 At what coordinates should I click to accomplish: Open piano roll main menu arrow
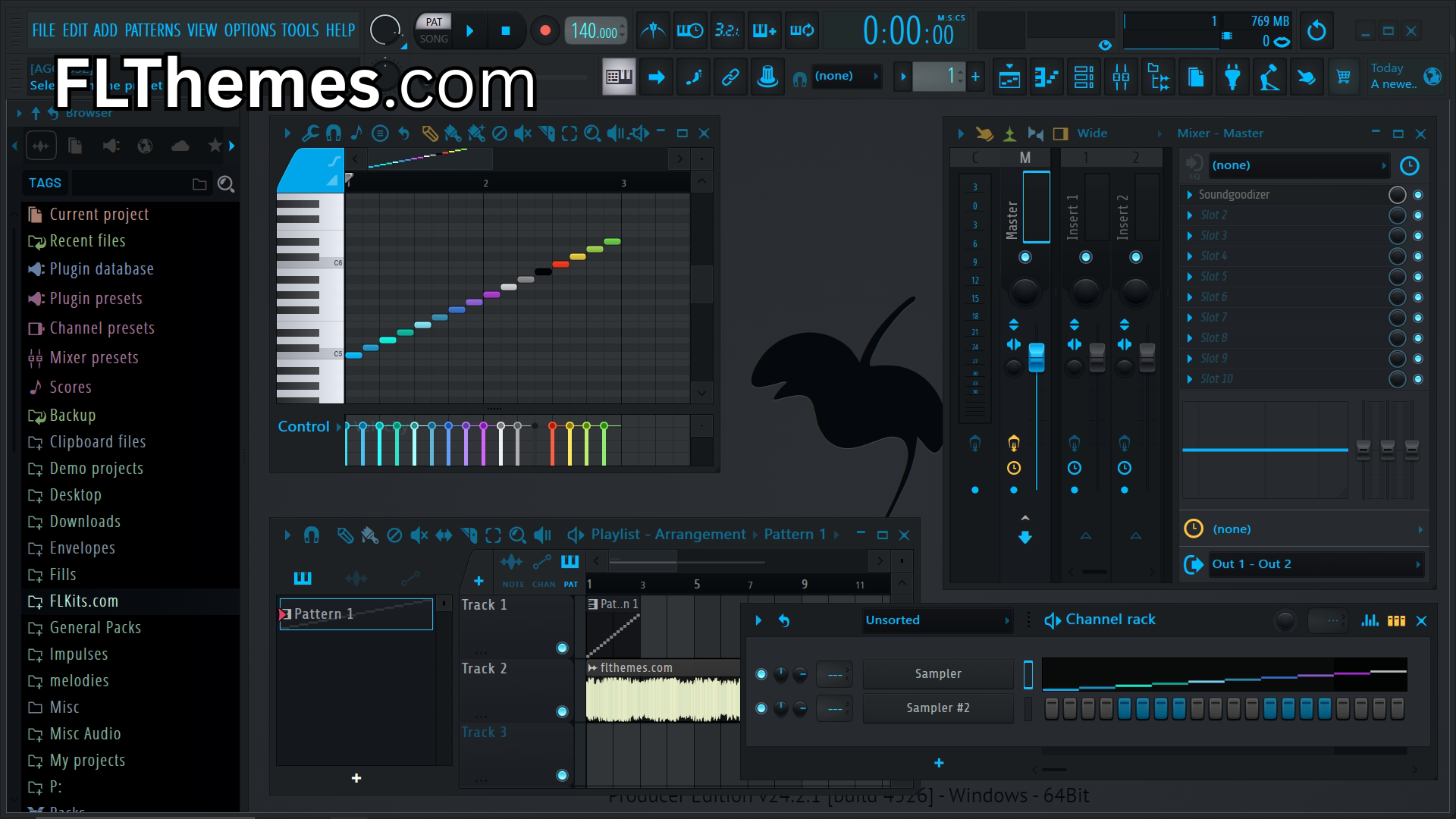pos(287,133)
